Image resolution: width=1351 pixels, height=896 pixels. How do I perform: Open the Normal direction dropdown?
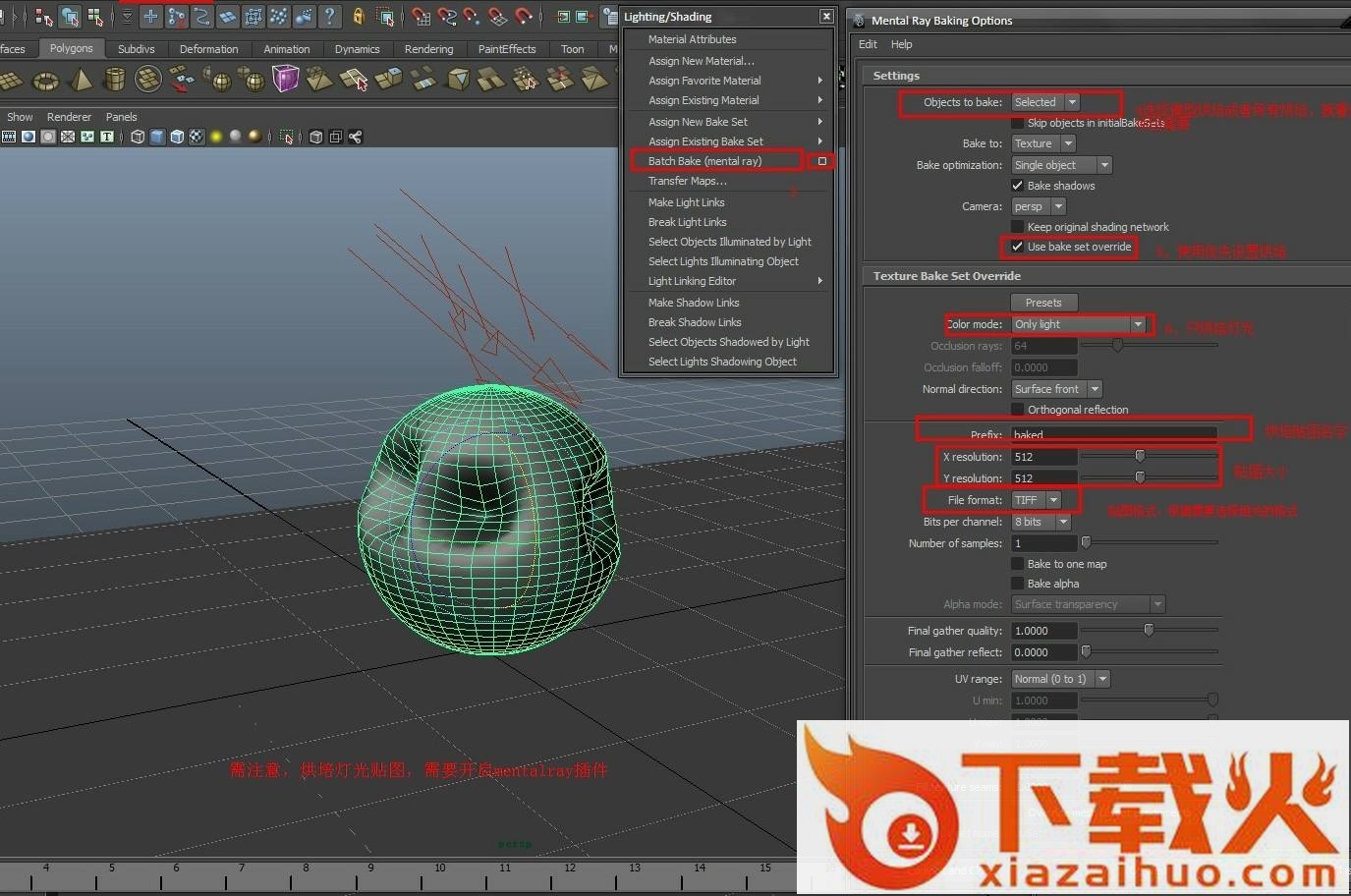[x=1056, y=389]
